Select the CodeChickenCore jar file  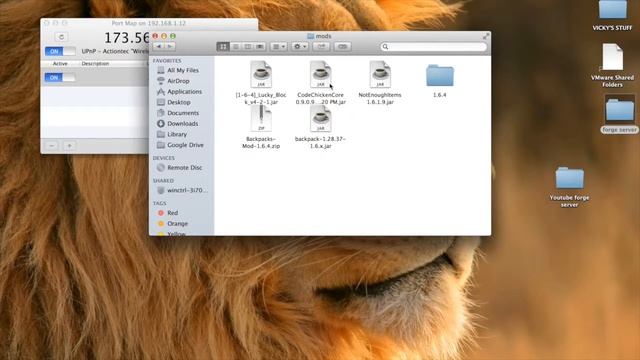point(320,74)
